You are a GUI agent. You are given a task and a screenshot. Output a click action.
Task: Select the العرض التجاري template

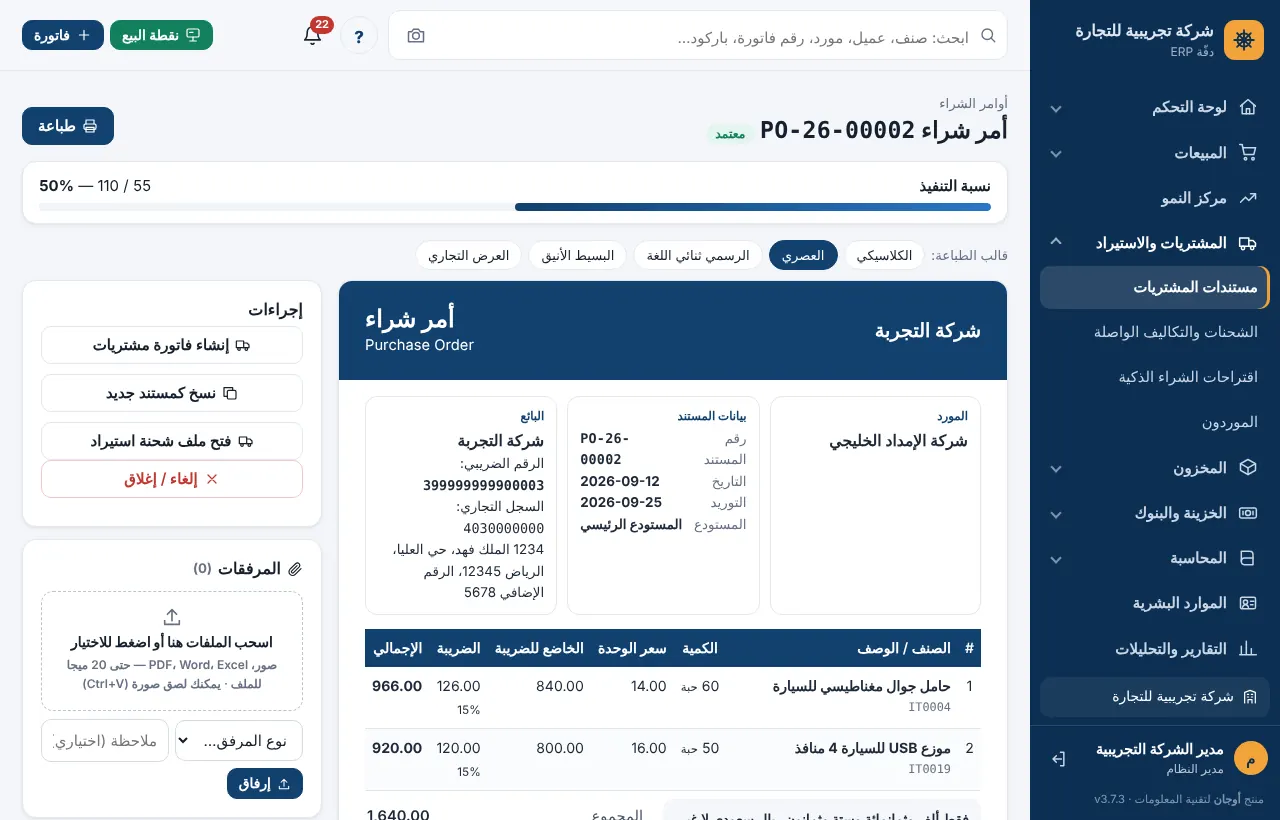pyautogui.click(x=469, y=255)
